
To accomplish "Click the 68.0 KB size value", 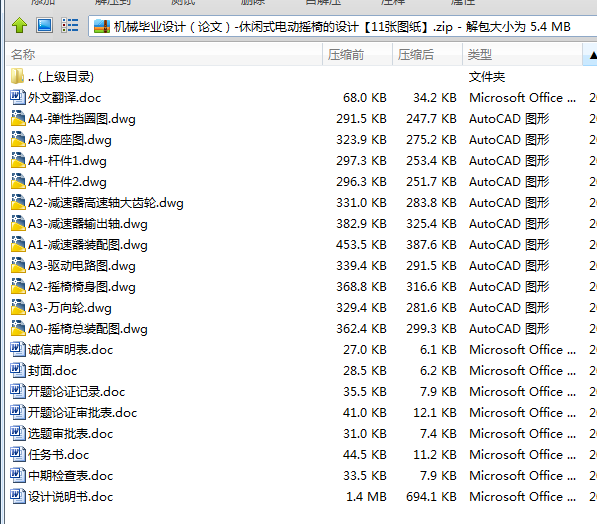I will click(x=364, y=97).
